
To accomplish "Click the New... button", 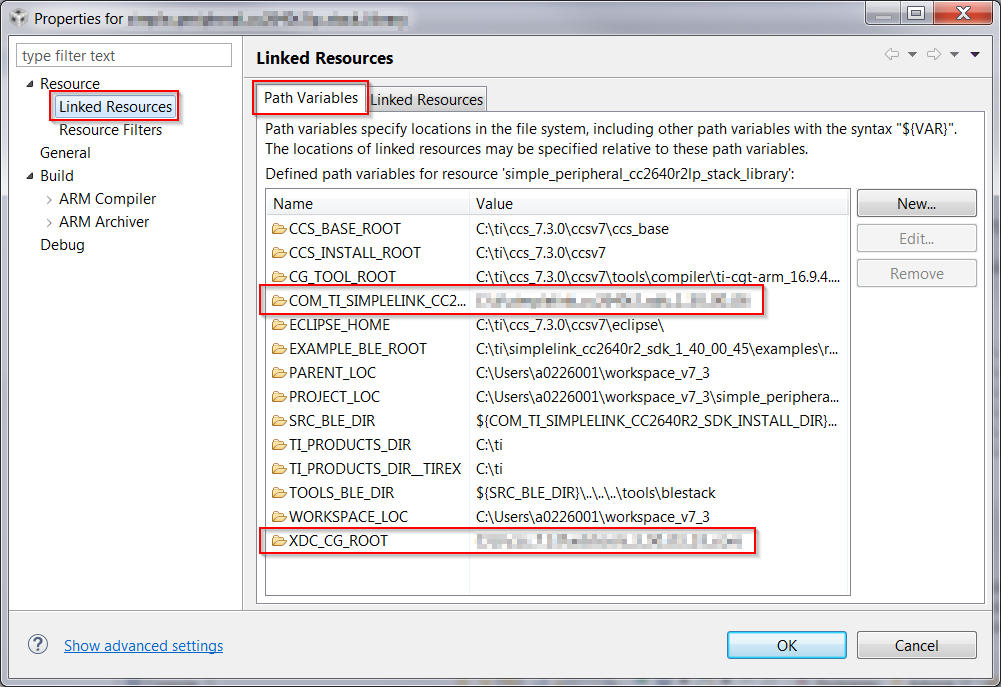I will click(x=915, y=203).
